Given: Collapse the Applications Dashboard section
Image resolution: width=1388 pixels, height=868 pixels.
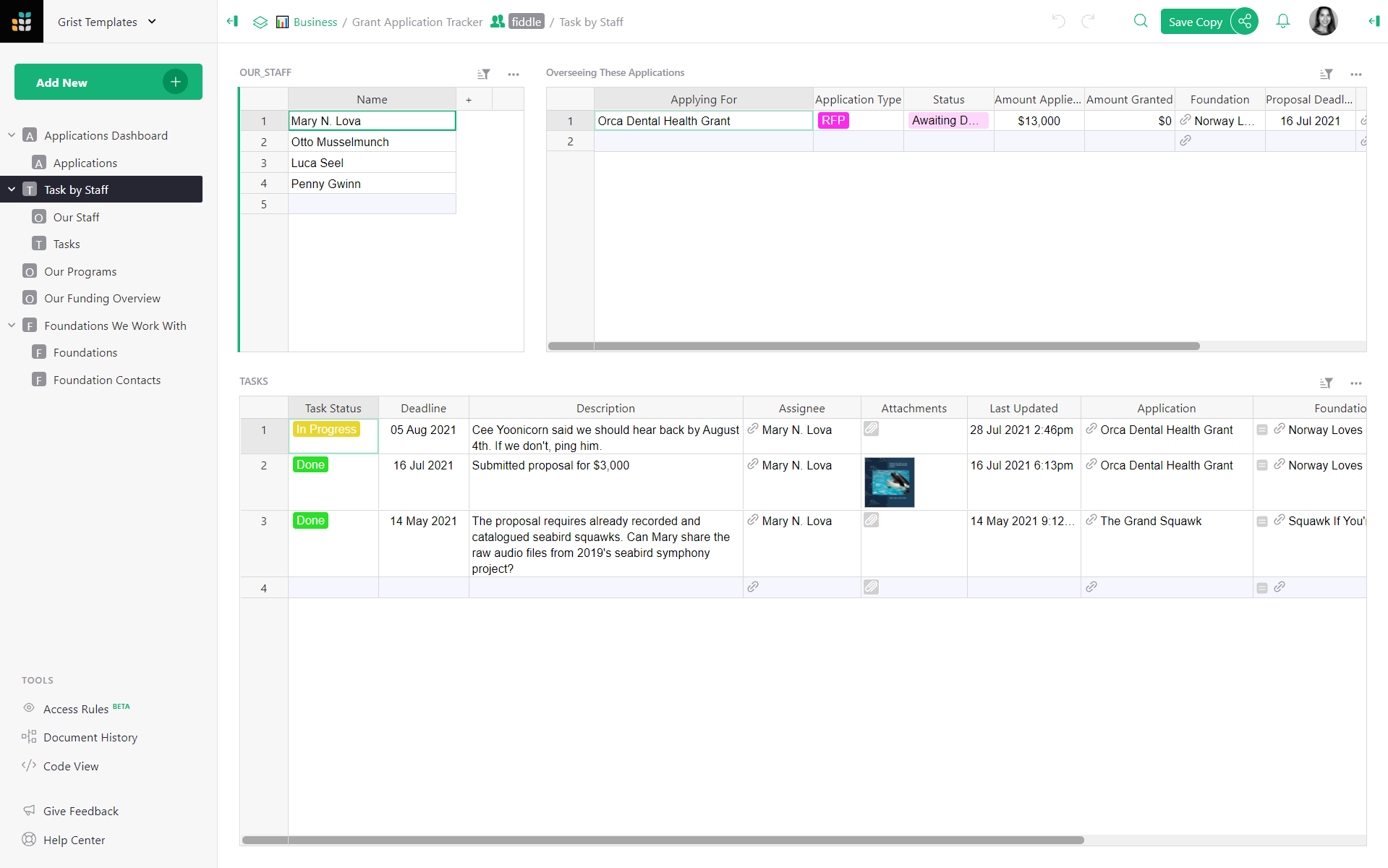Looking at the screenshot, I should coord(11,135).
